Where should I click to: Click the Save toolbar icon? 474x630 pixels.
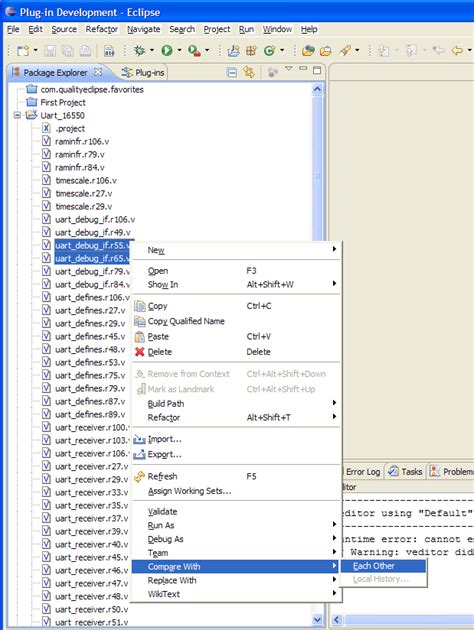pos(50,51)
